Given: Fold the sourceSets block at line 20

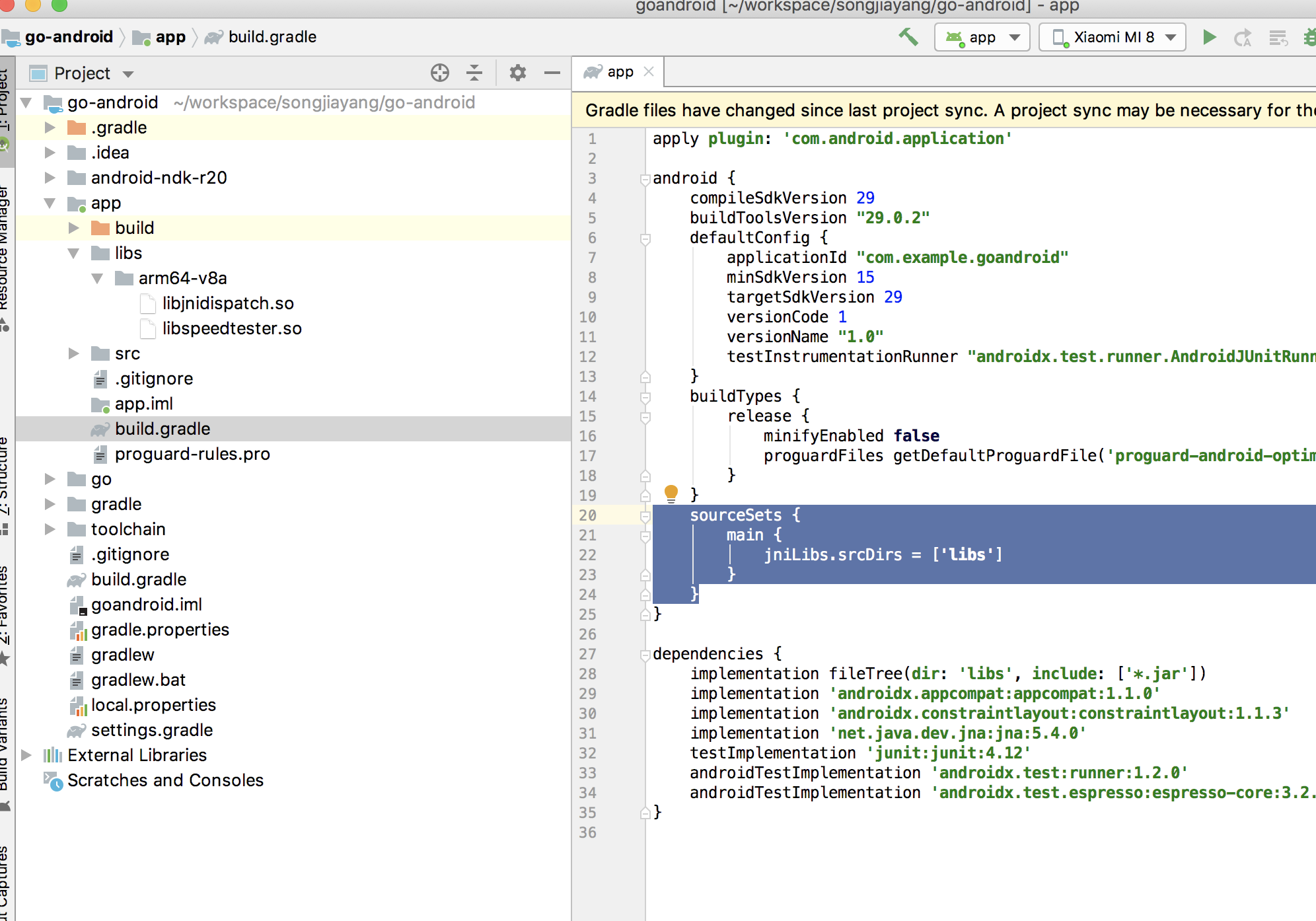Looking at the screenshot, I should point(645,516).
